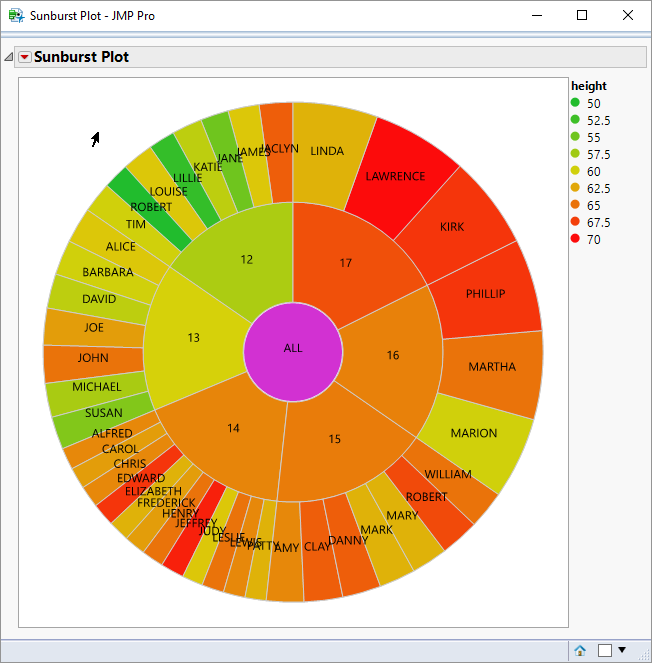Open the Sunburst Plot red triangle menu
This screenshot has width=652, height=663.
[x=25, y=57]
